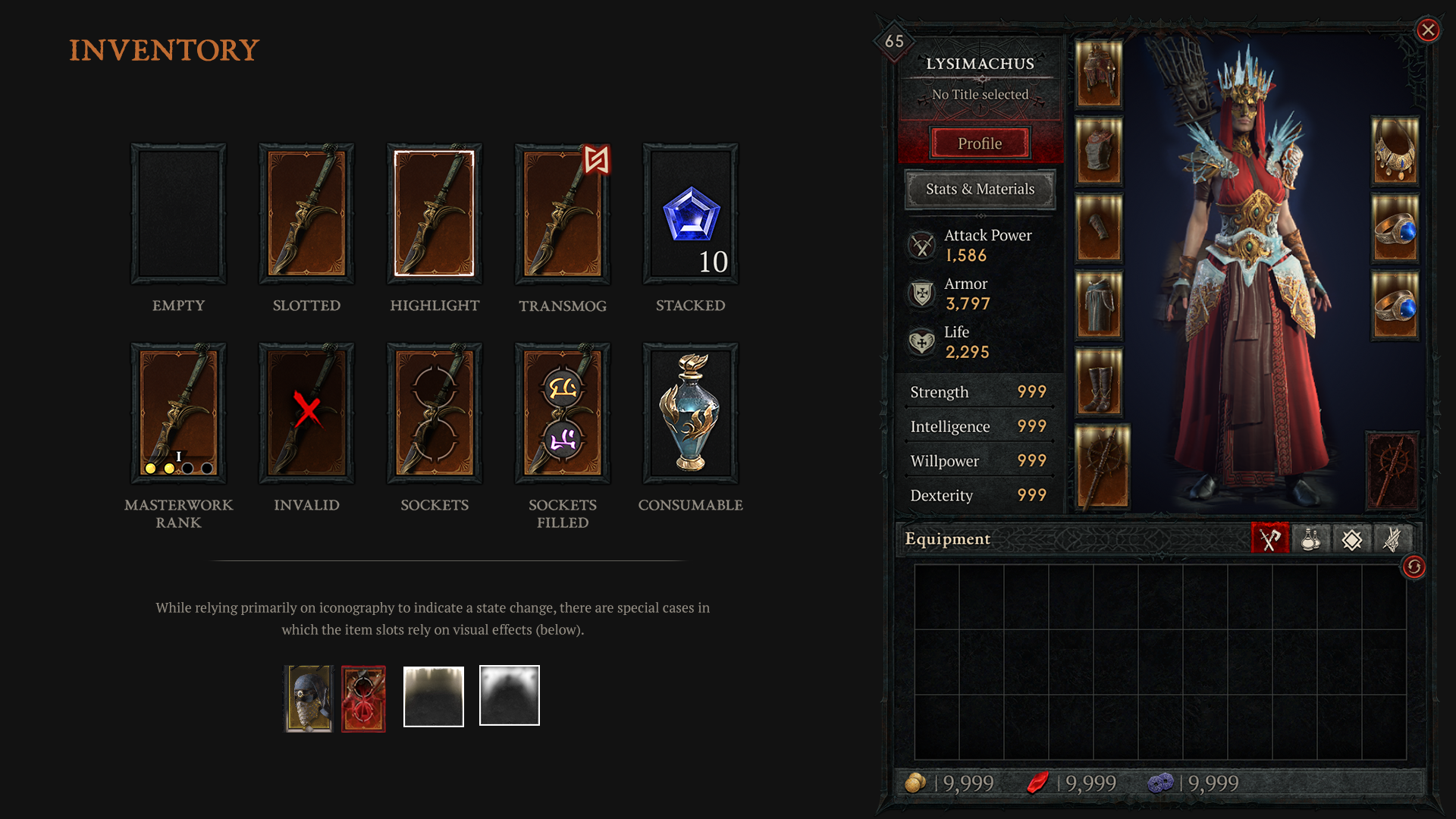
Task: Open the Aspects tab icon
Action: (x=1392, y=539)
